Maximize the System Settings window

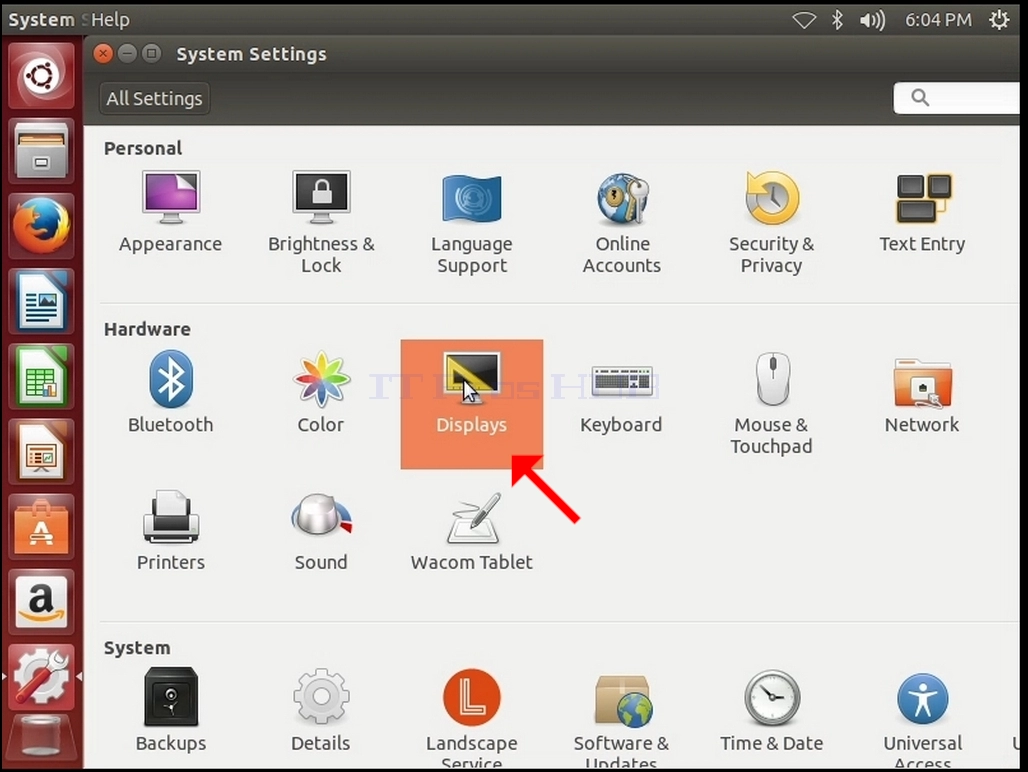[x=151, y=54]
